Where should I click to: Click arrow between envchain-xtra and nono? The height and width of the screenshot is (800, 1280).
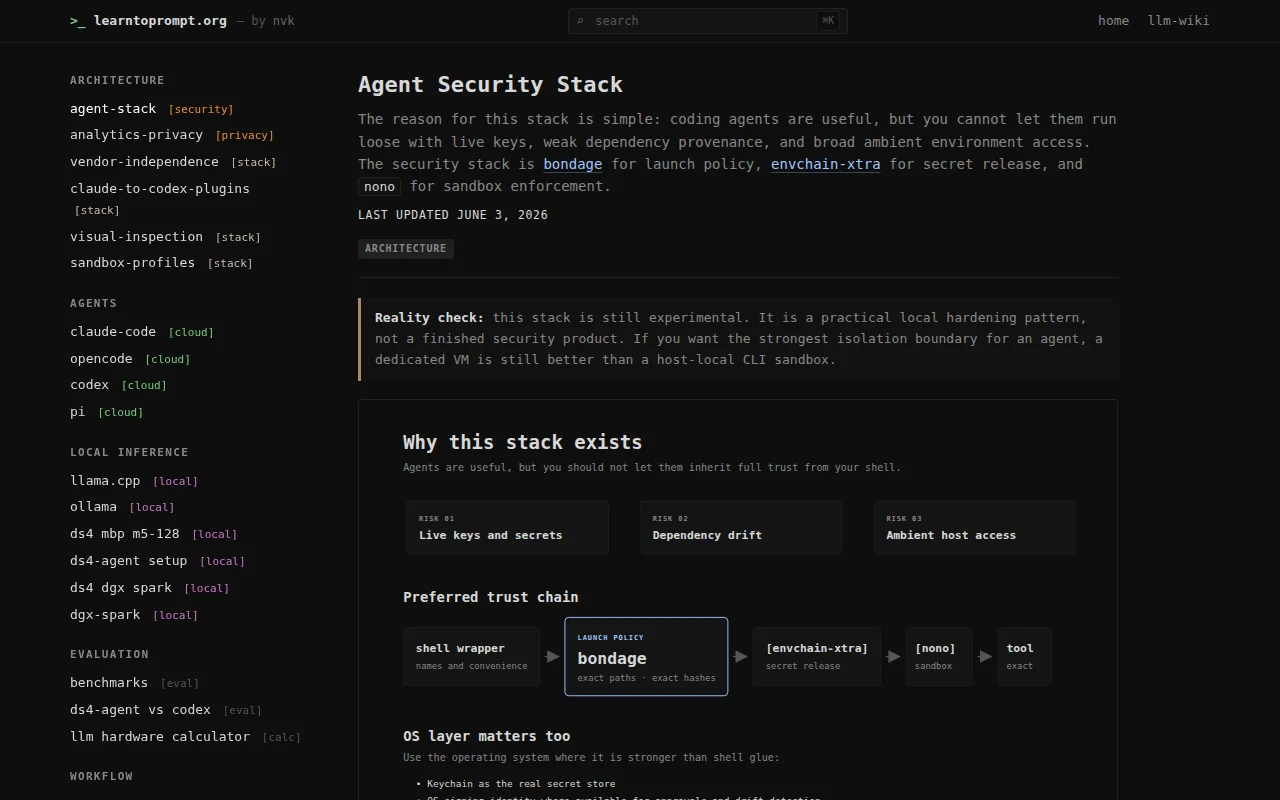point(894,657)
